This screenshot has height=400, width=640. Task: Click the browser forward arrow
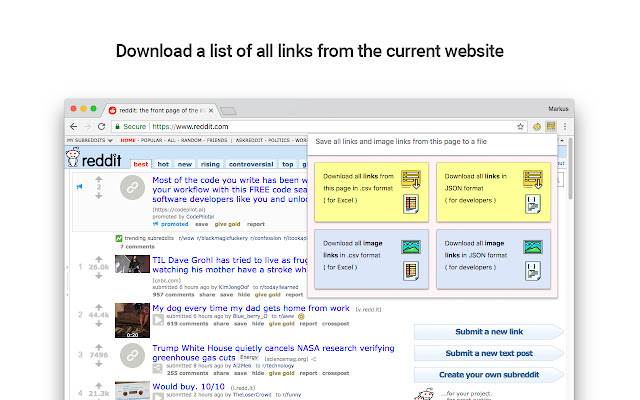(87, 127)
